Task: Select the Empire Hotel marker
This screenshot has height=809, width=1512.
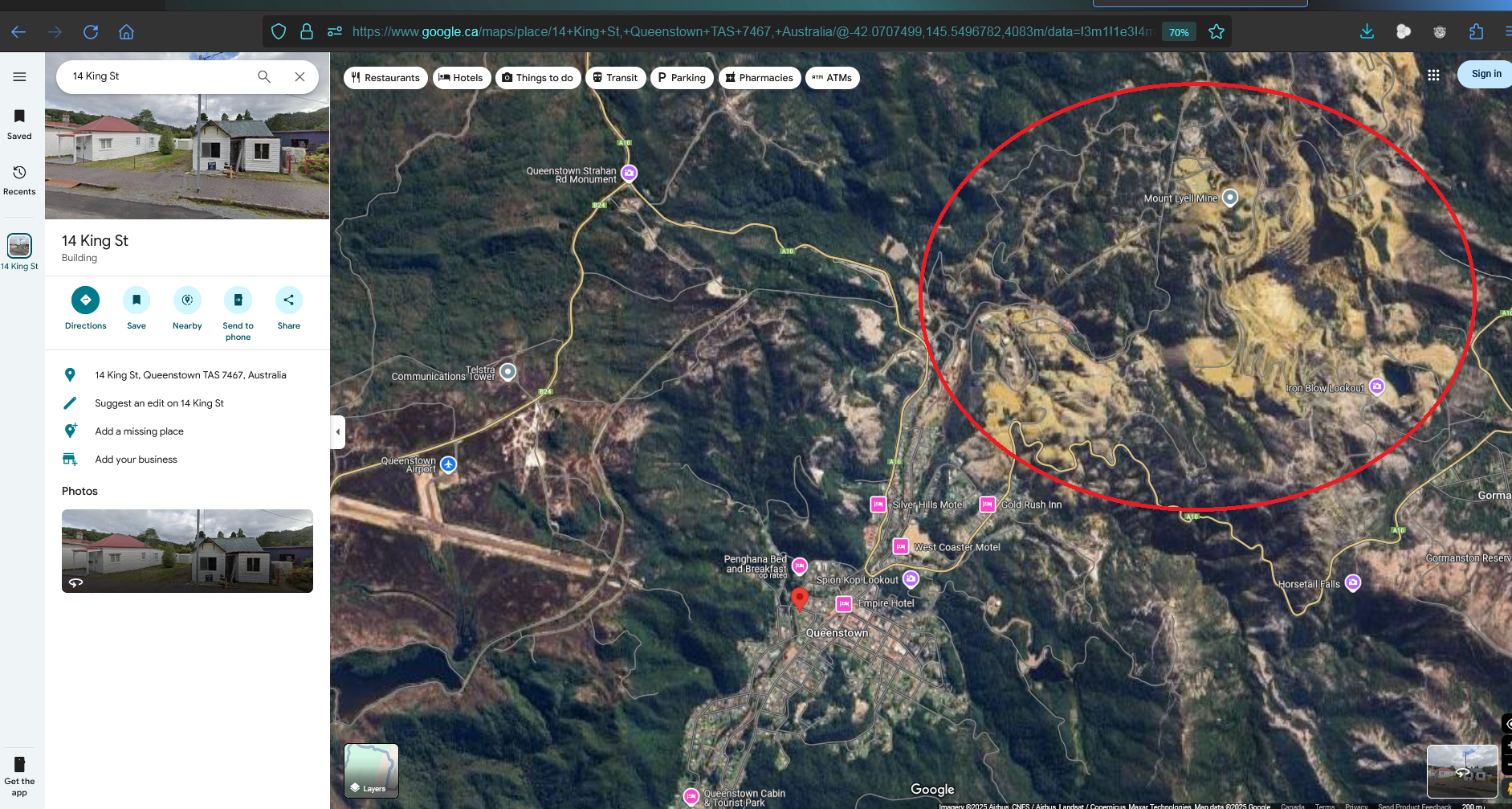Action: [844, 603]
